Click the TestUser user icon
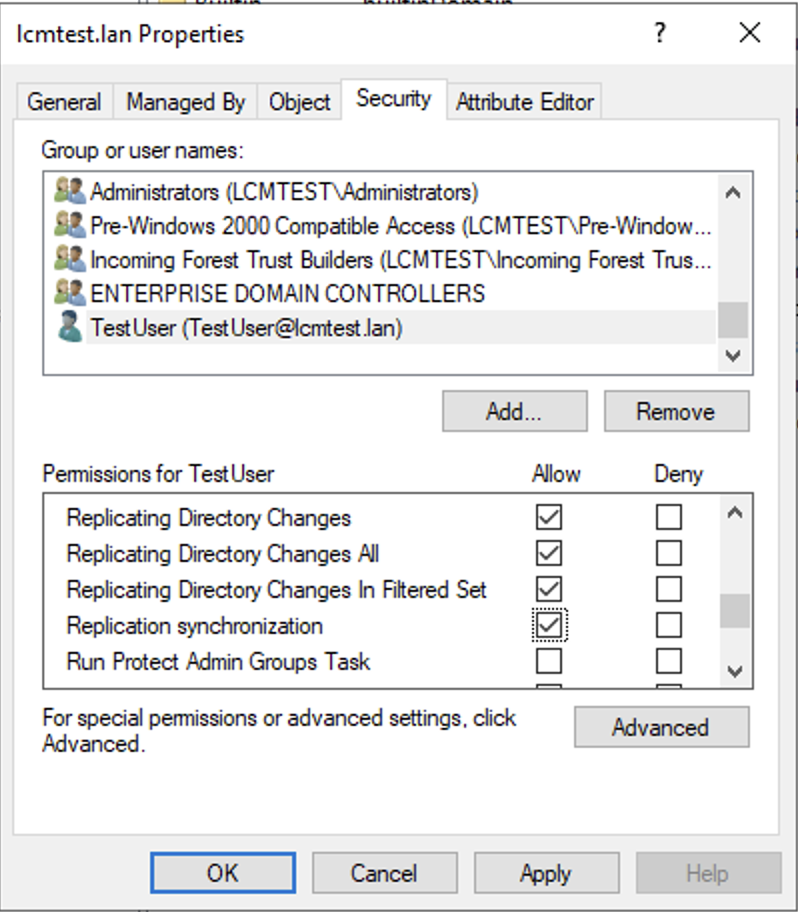 click(x=70, y=327)
